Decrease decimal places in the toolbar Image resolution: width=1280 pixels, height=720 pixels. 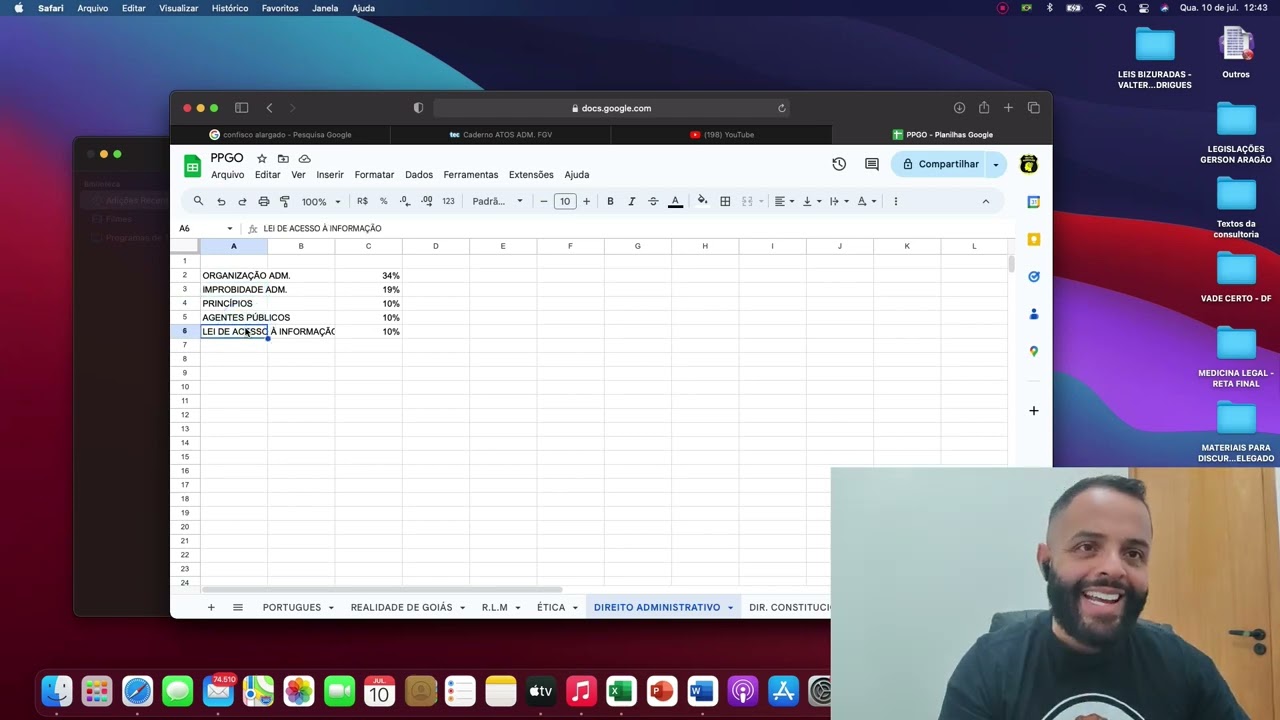405,201
